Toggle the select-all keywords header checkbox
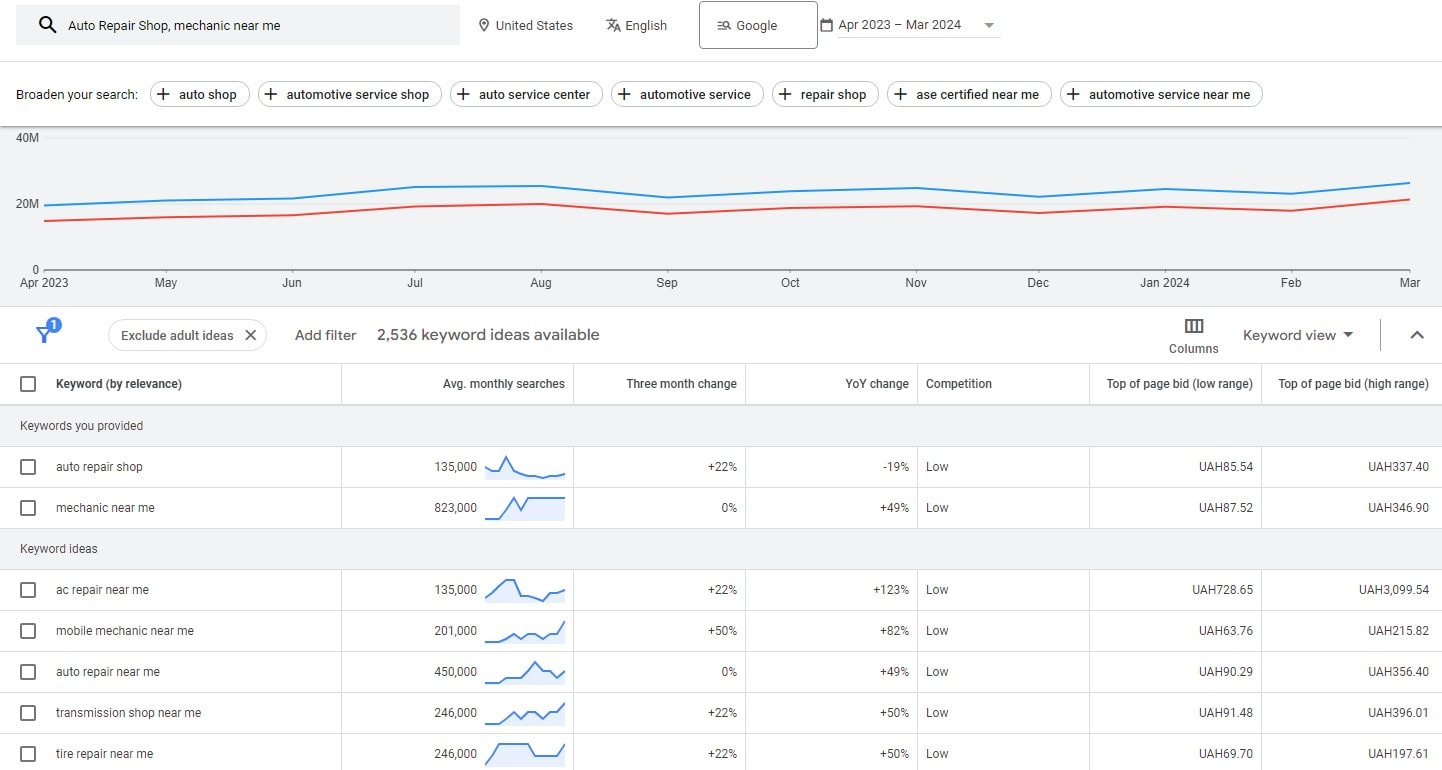 [x=28, y=384]
